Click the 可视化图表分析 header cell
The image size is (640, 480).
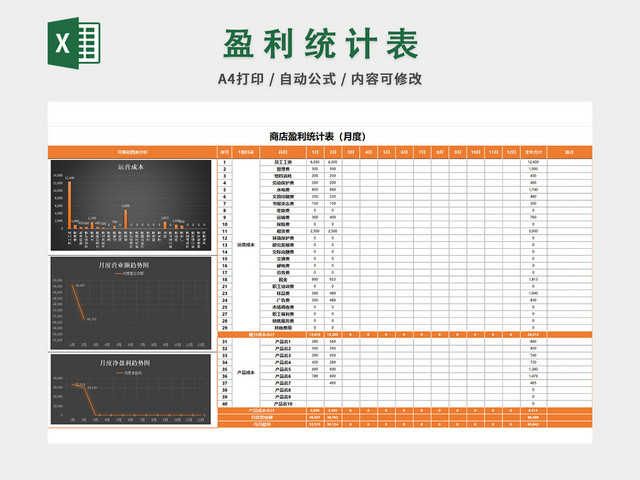132,152
